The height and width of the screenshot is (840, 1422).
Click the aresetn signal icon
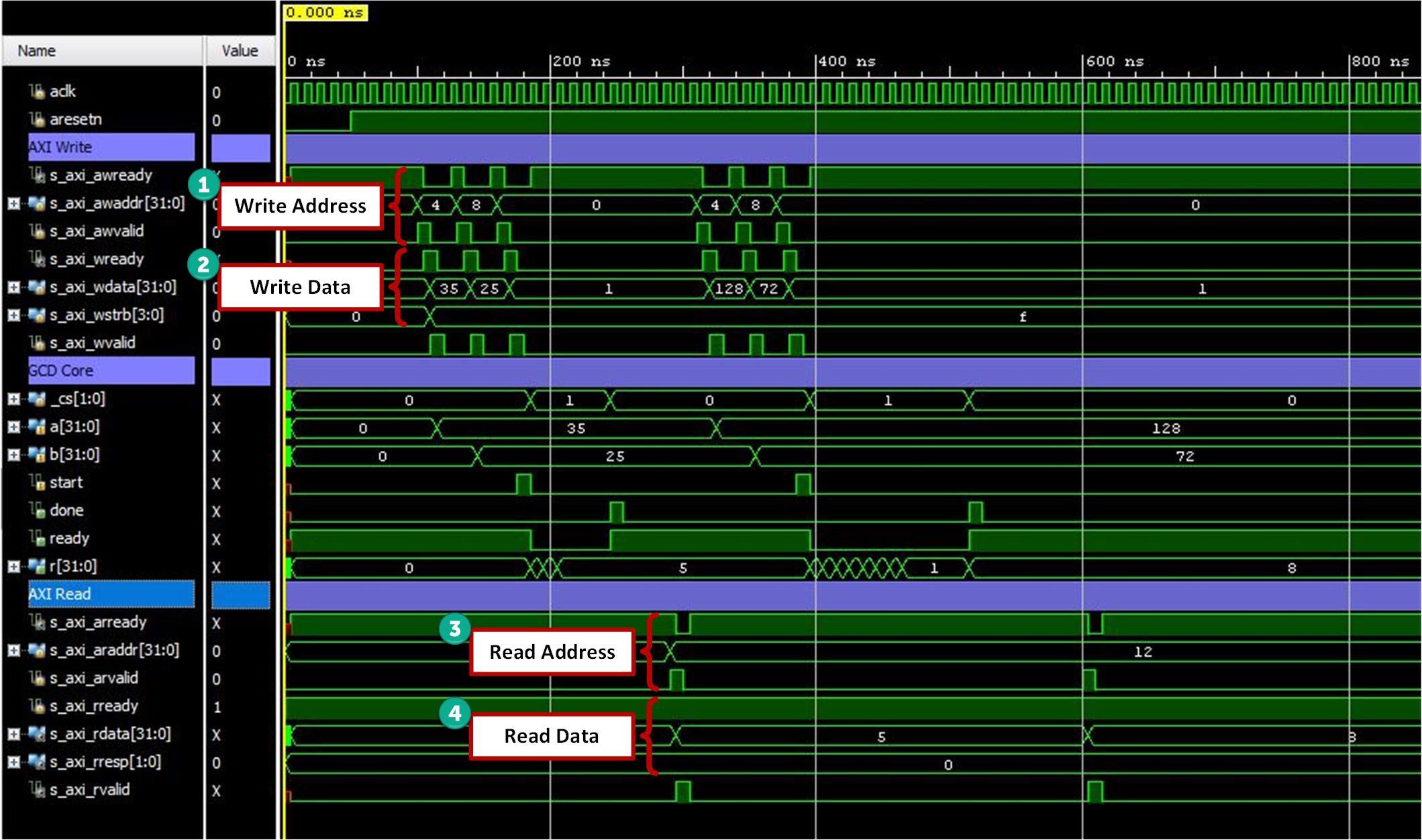pos(36,119)
